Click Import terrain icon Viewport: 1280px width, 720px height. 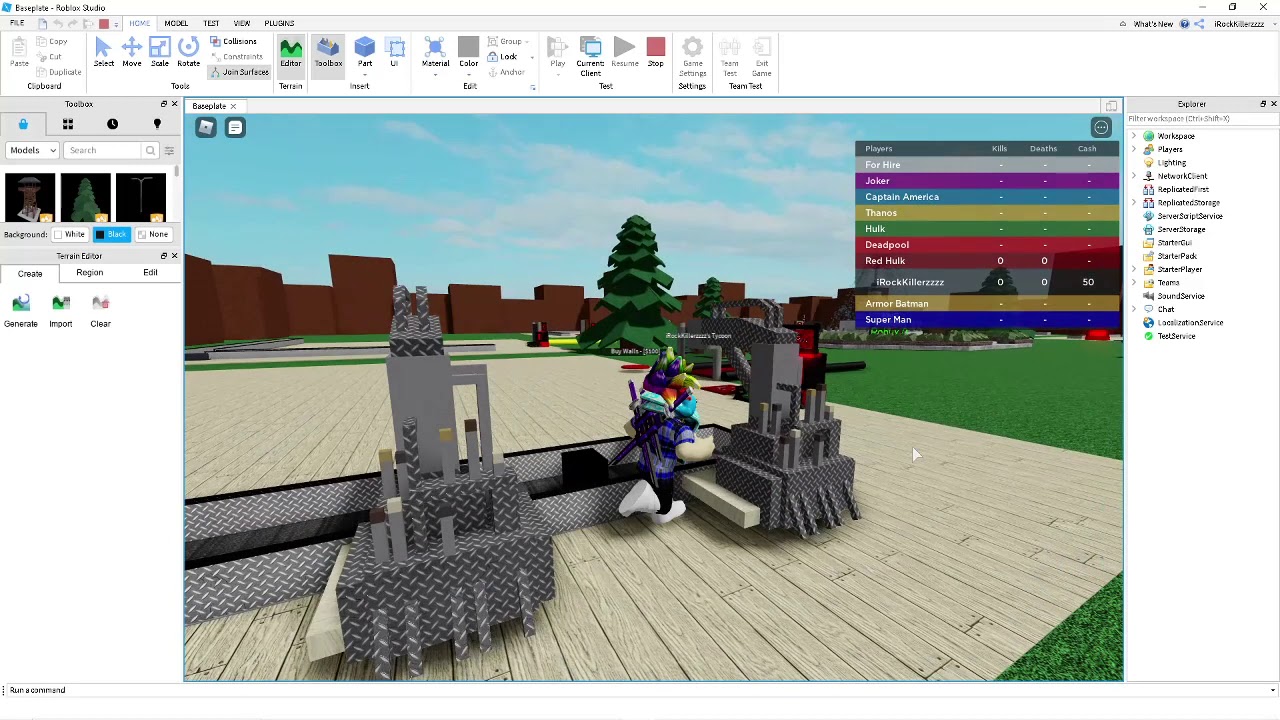[x=61, y=311]
